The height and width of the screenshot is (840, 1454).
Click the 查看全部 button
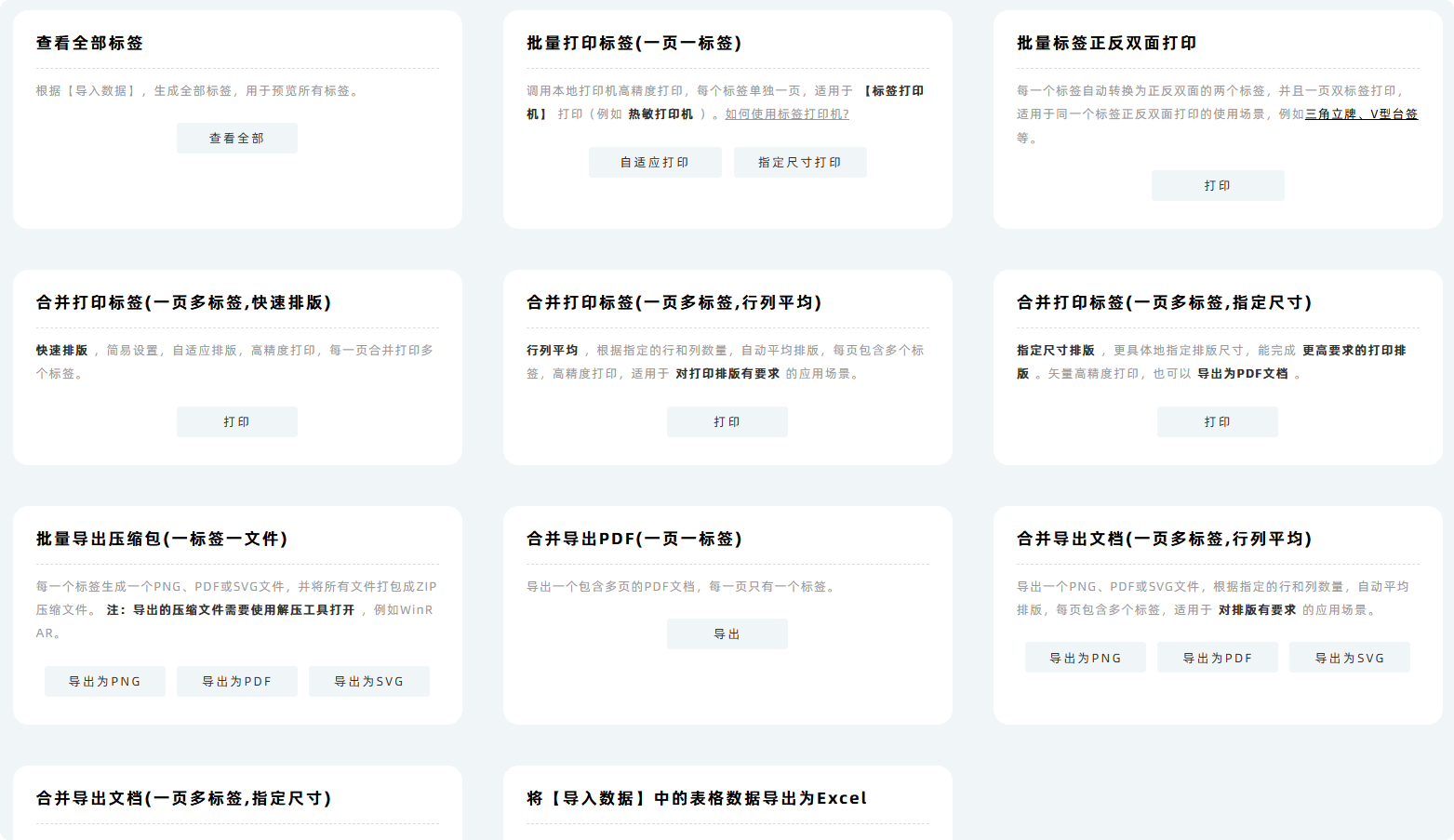[x=237, y=138]
